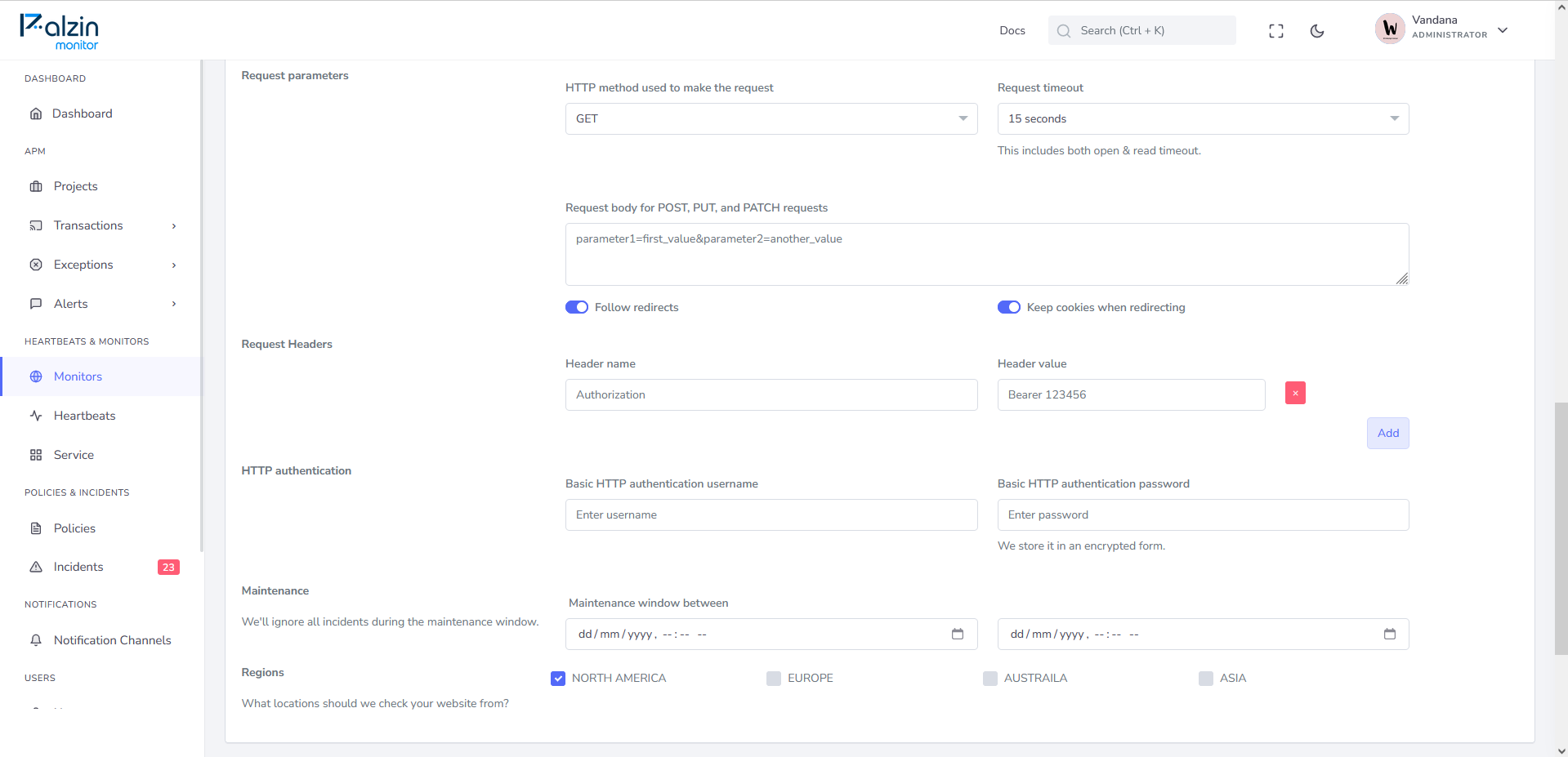Click the Transactions sidebar icon

(x=36, y=225)
